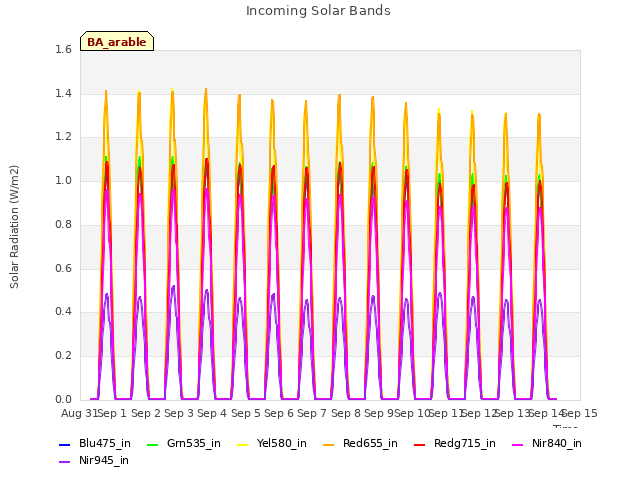Viewport: 640px width, 480px height.
Task: Click the Nir945_in purple legend swatch
Action: coord(65,462)
